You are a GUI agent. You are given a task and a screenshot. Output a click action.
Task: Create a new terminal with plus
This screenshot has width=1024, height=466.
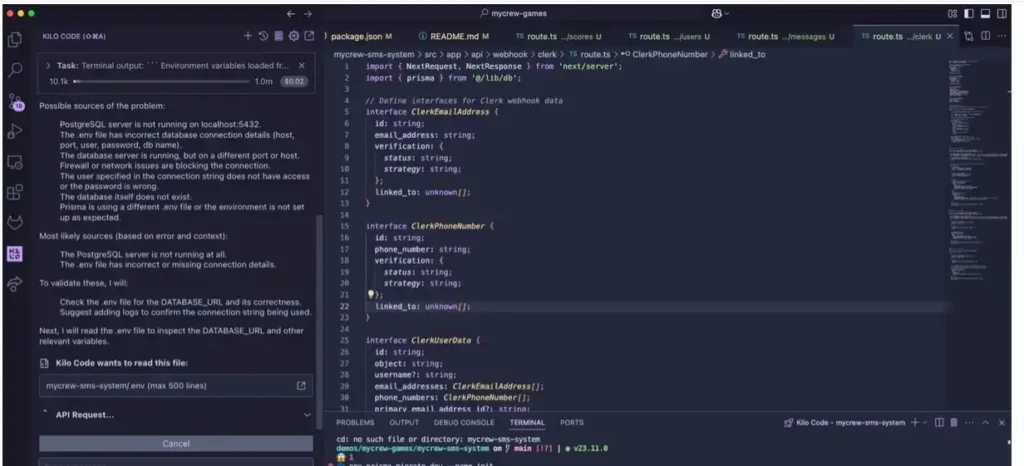[x=915, y=423]
